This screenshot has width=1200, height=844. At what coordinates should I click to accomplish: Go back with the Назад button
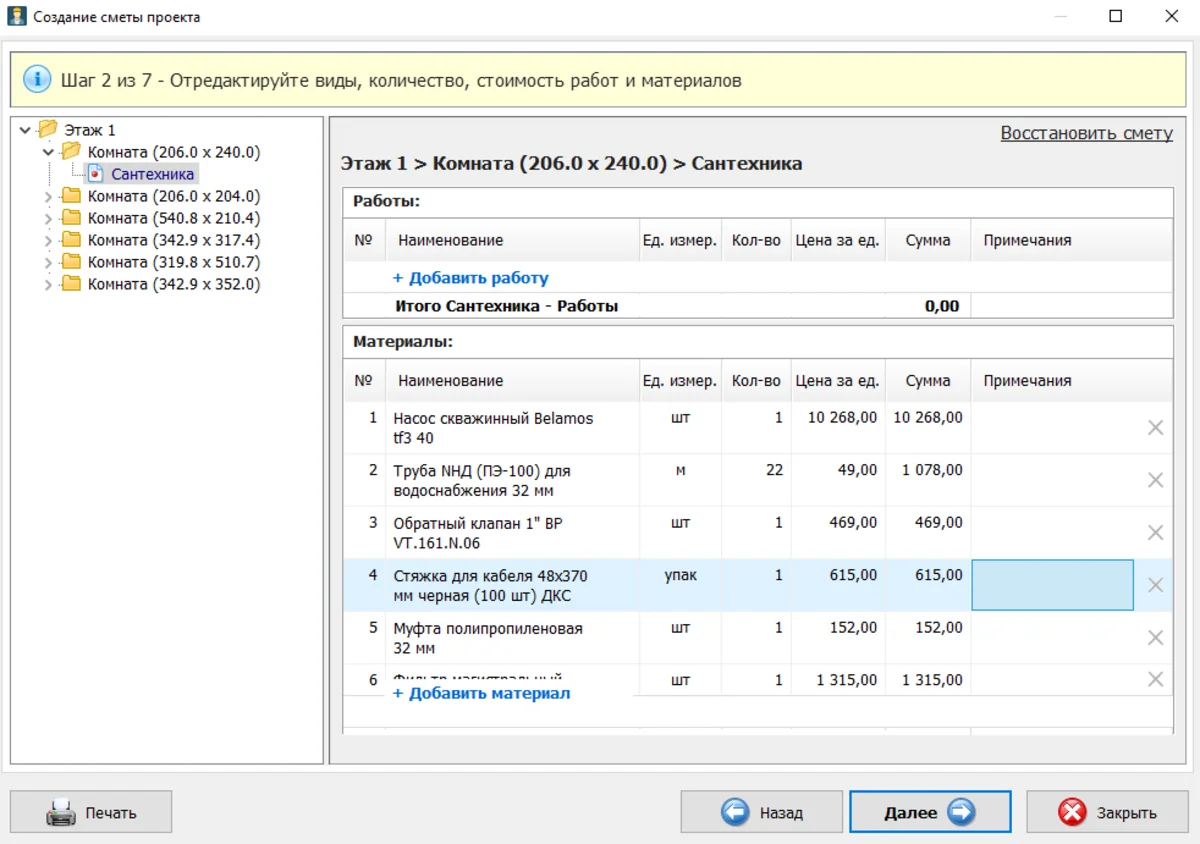761,813
